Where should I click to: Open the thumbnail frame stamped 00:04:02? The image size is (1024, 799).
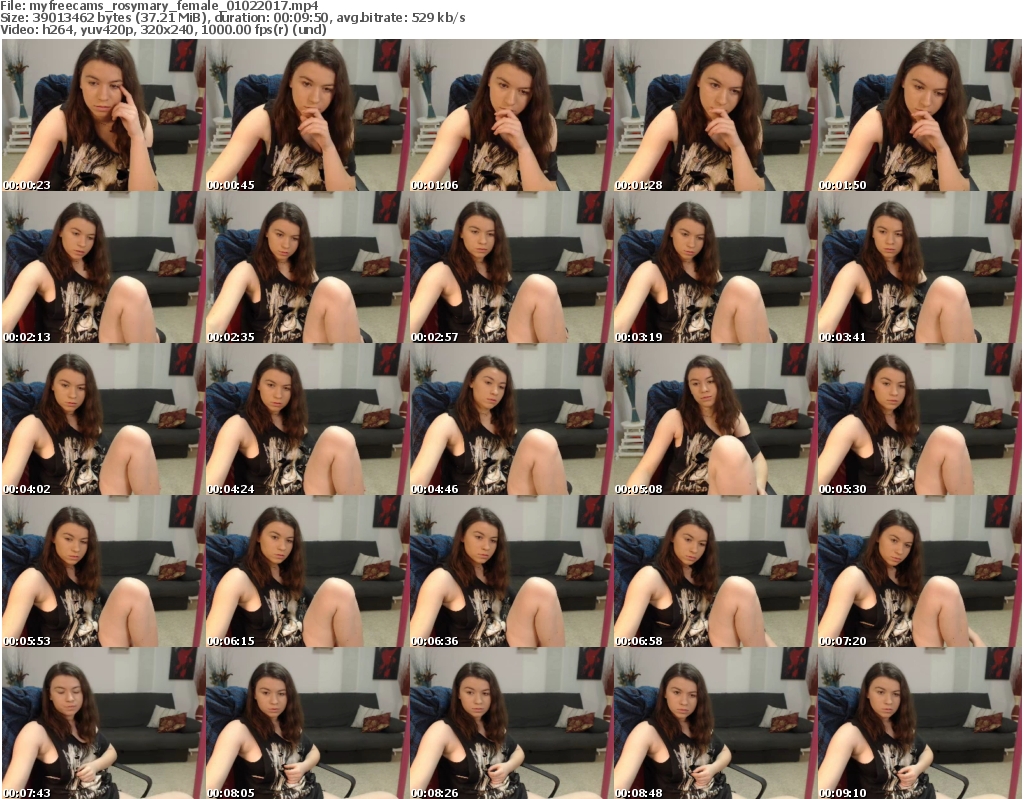103,419
